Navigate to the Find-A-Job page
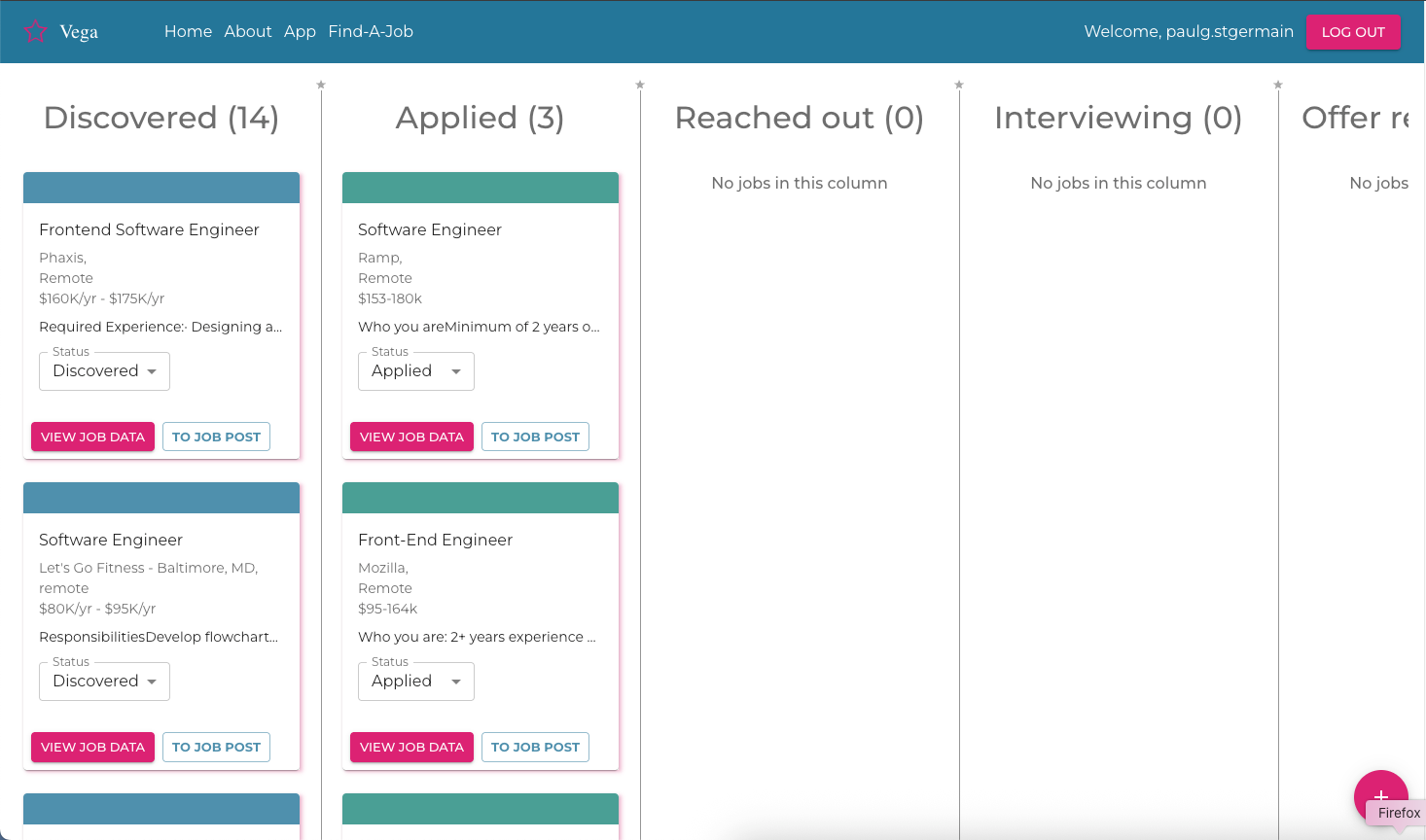Image resolution: width=1426 pixels, height=840 pixels. click(371, 31)
